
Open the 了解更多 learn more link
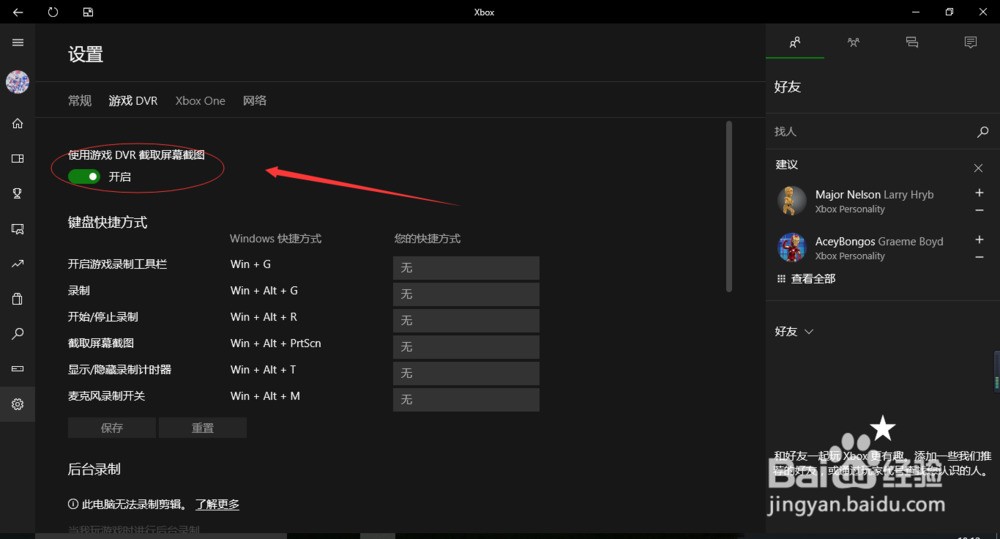(217, 505)
